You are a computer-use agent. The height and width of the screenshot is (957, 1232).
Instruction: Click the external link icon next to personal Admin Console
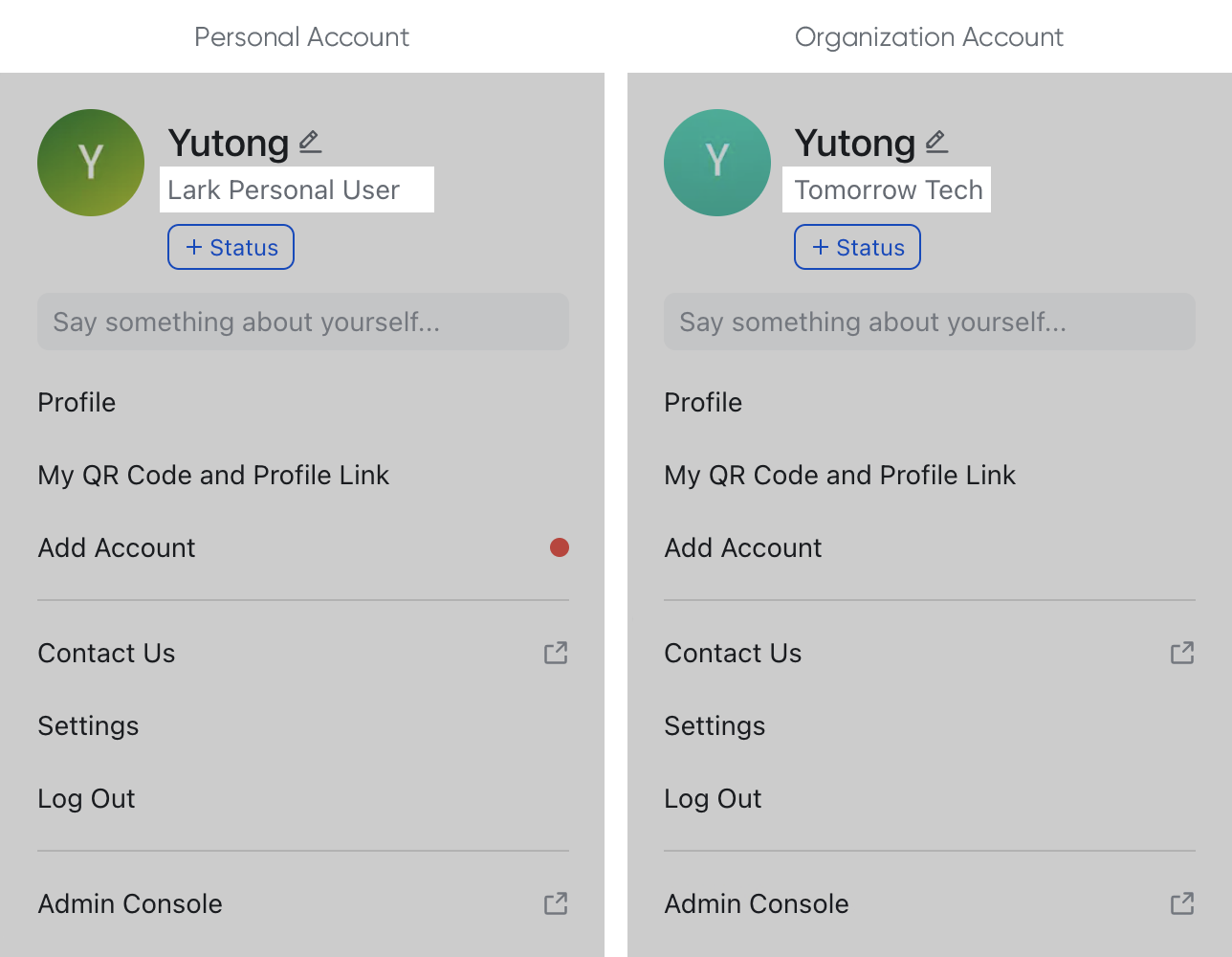(556, 903)
